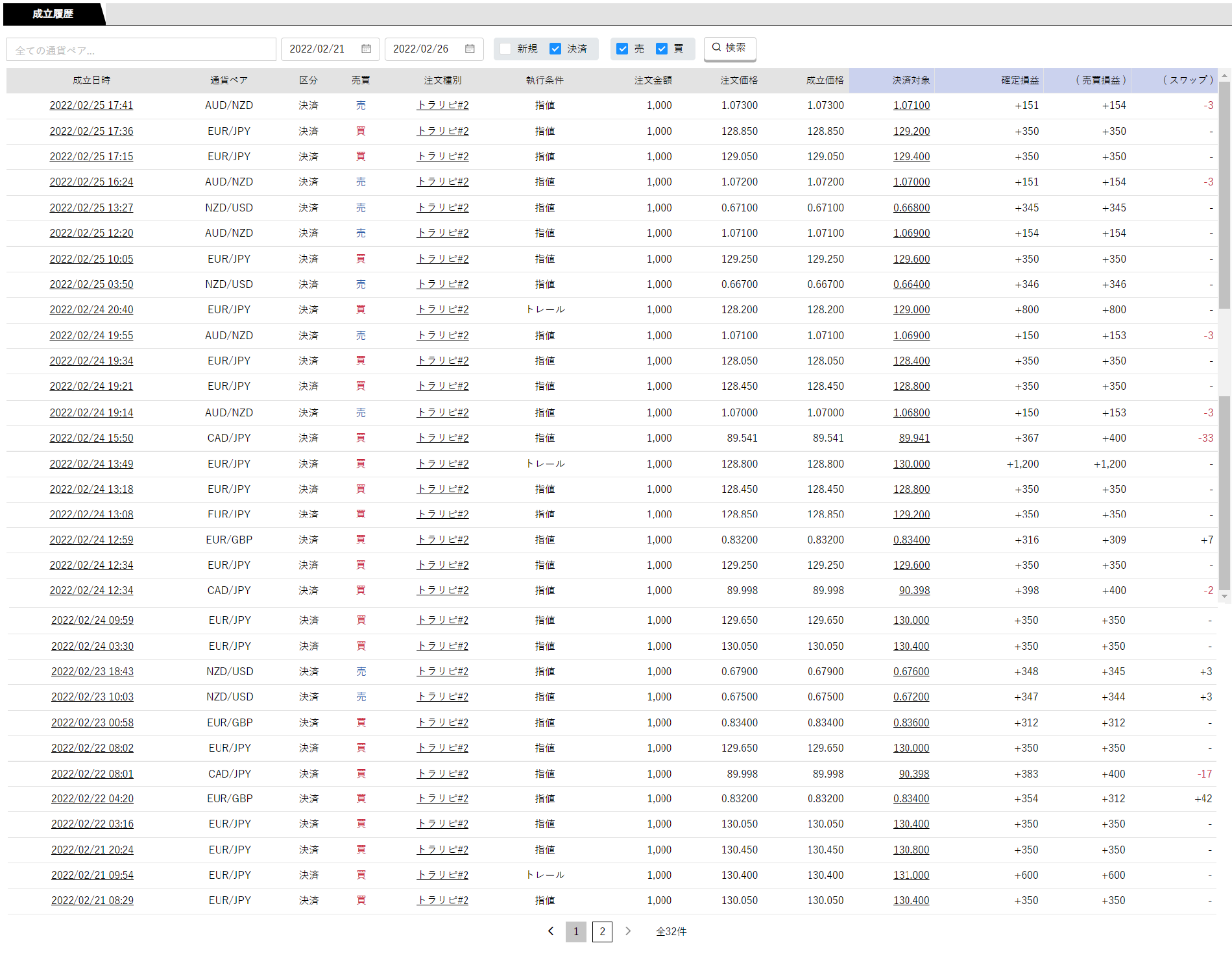Uncheck the 決済 checkbox
Screen dimensions: 1232x954
(x=555, y=49)
